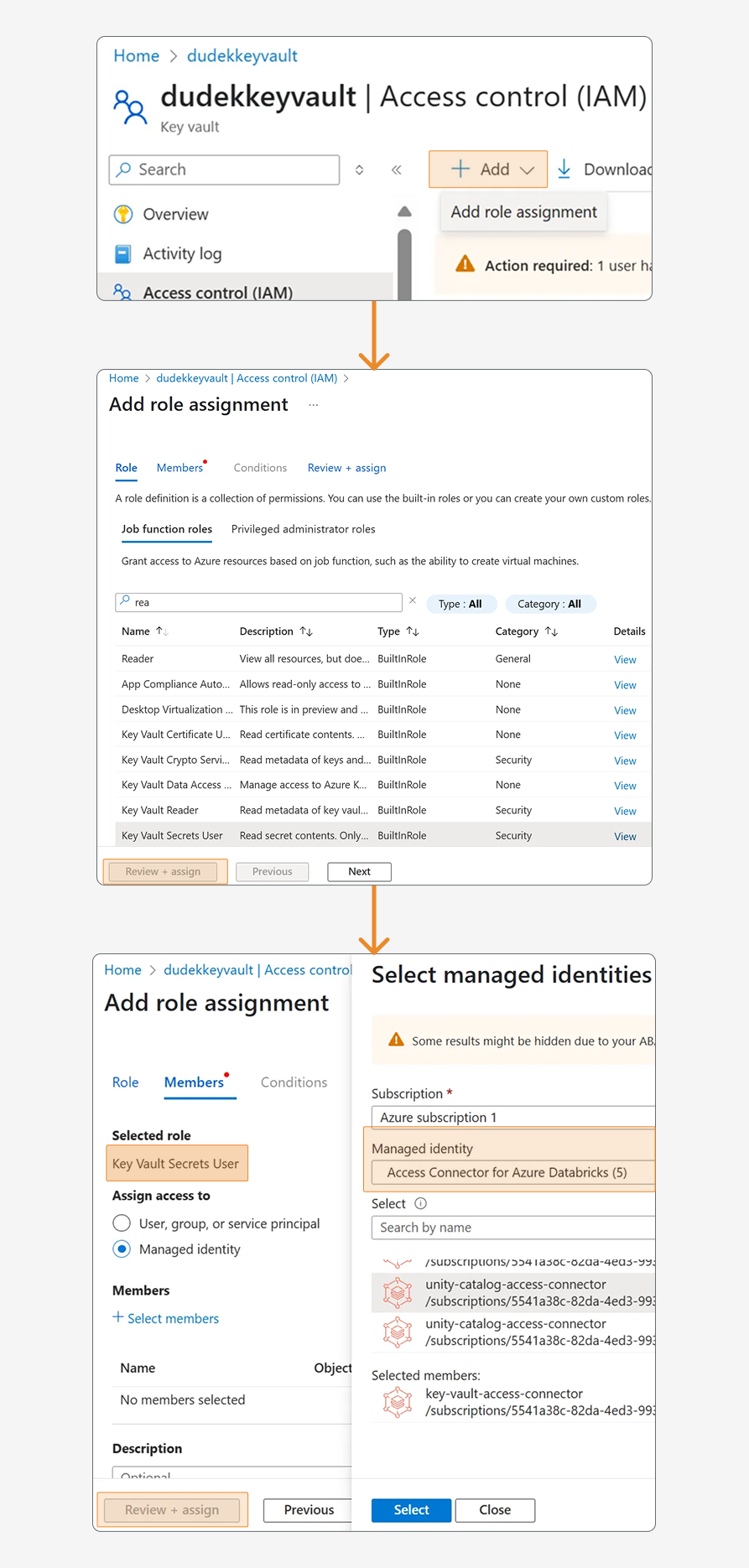The image size is (749, 1568).
Task: Choose the Managed identity radio option
Action: click(122, 1249)
